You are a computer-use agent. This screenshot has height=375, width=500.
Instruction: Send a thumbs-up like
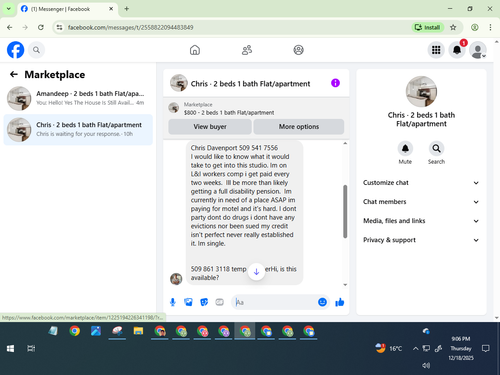pos(340,302)
